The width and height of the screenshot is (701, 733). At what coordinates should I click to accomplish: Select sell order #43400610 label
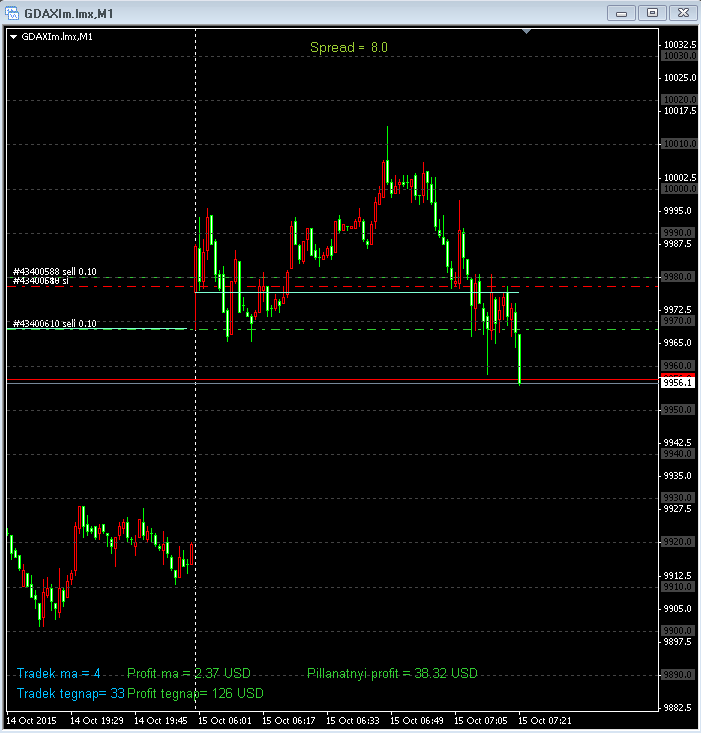click(54, 324)
